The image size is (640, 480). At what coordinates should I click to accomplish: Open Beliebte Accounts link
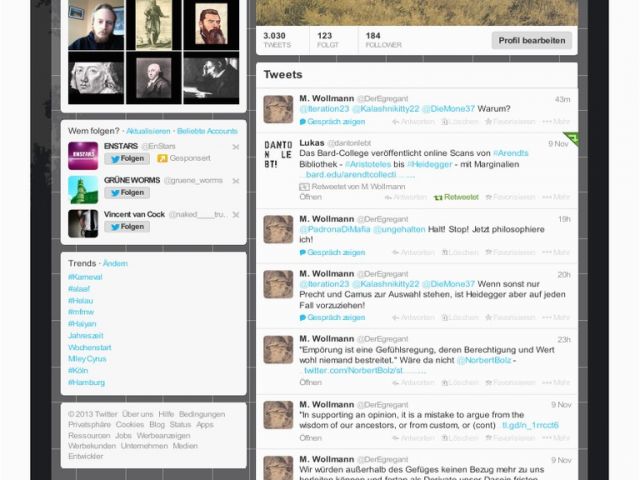click(x=207, y=131)
